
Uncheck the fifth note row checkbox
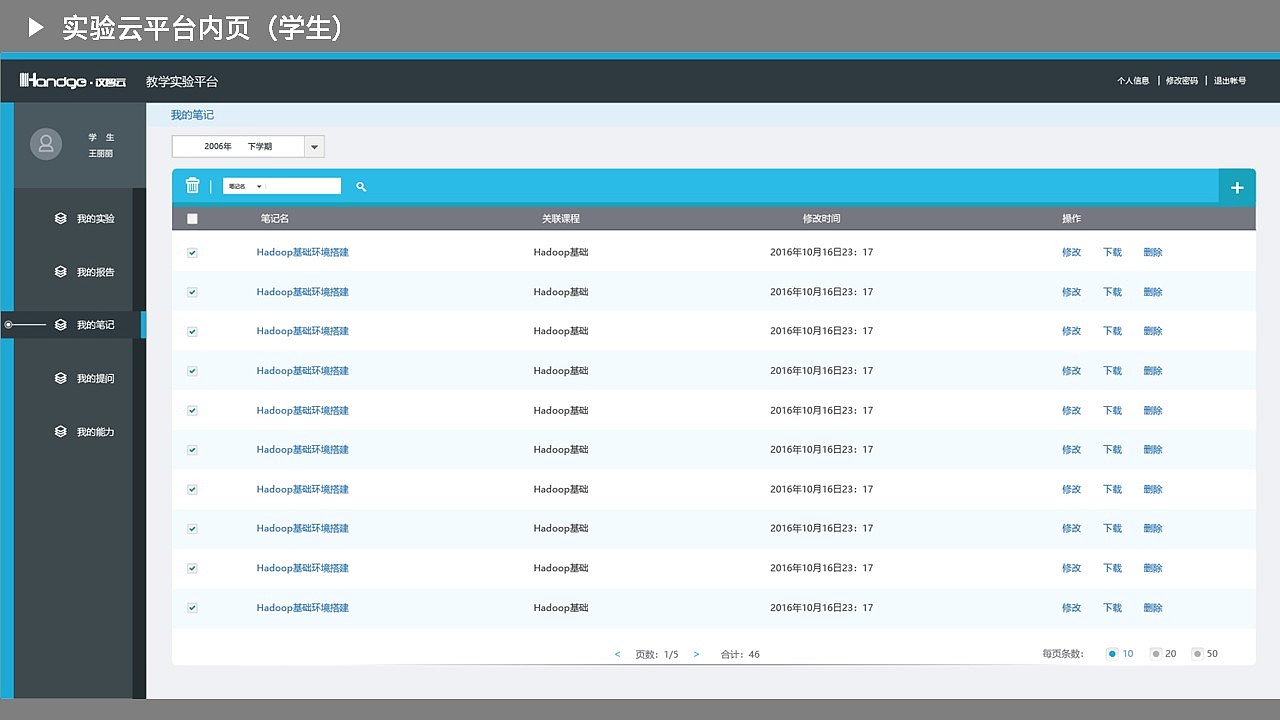tap(192, 411)
